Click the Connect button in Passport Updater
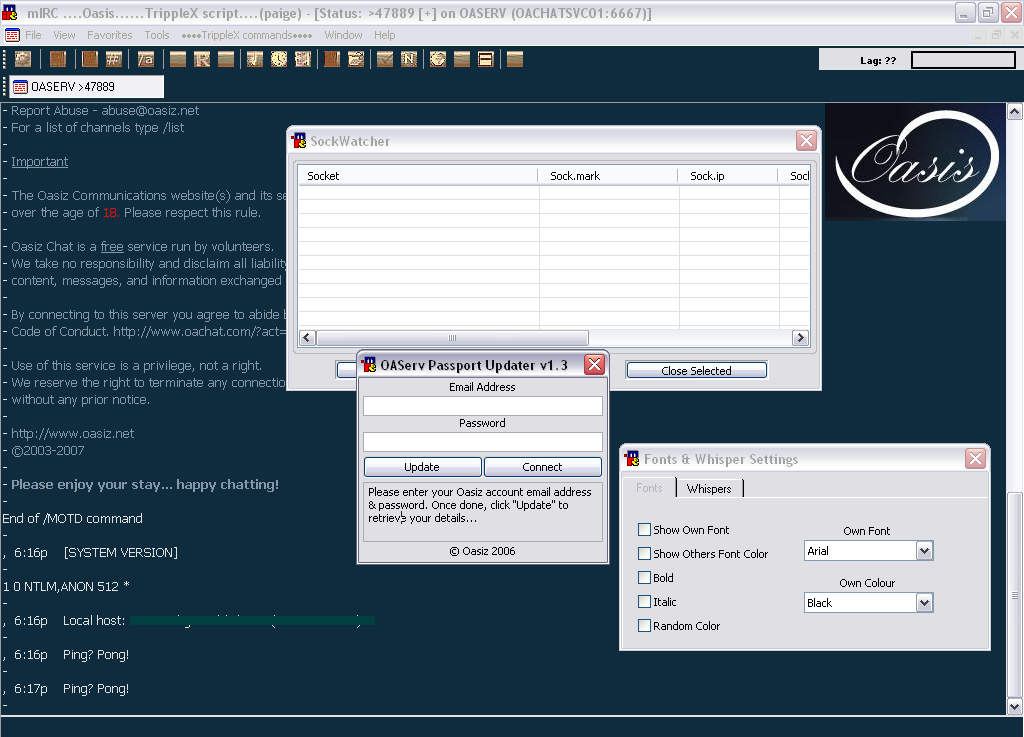Image resolution: width=1024 pixels, height=737 pixels. pyautogui.click(x=542, y=467)
